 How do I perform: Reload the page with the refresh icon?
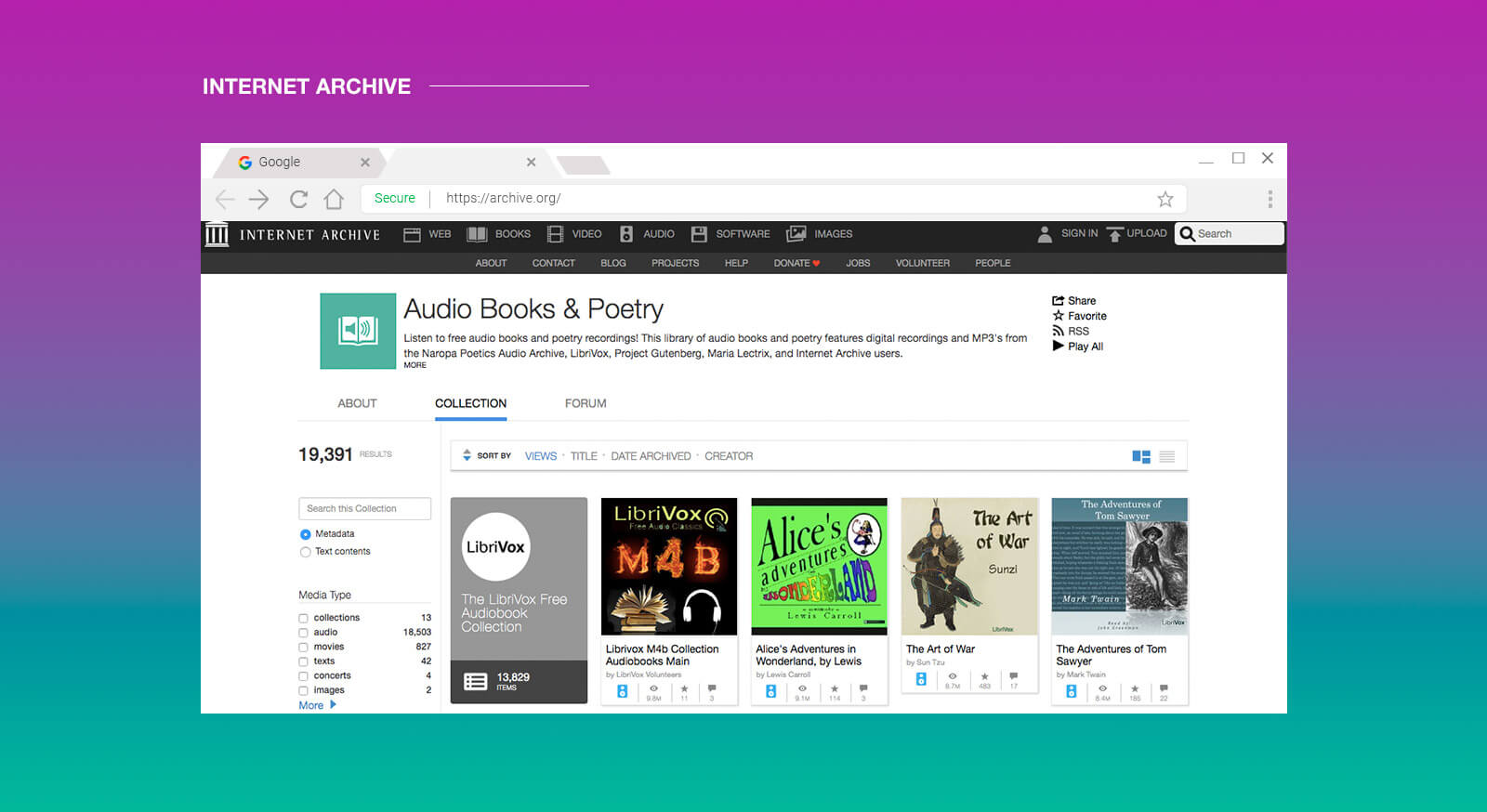tap(298, 199)
